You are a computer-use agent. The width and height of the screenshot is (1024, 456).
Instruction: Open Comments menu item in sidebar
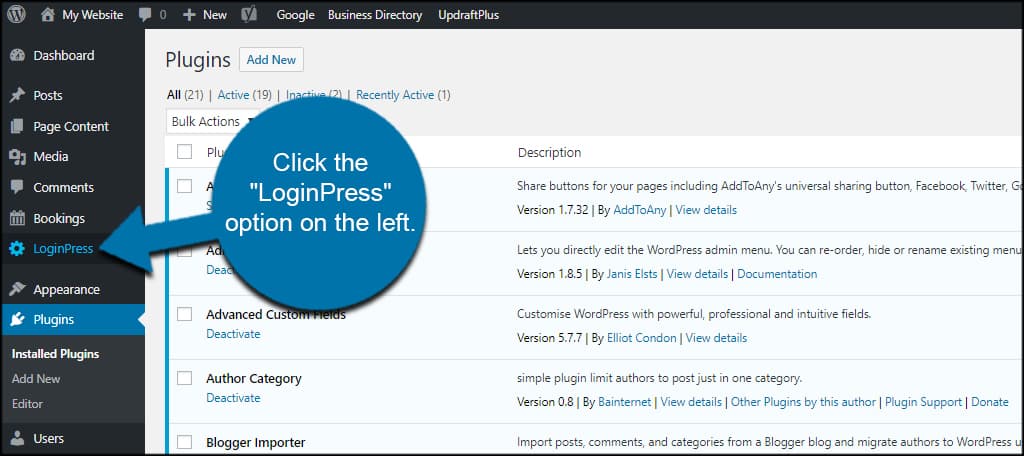tap(64, 187)
